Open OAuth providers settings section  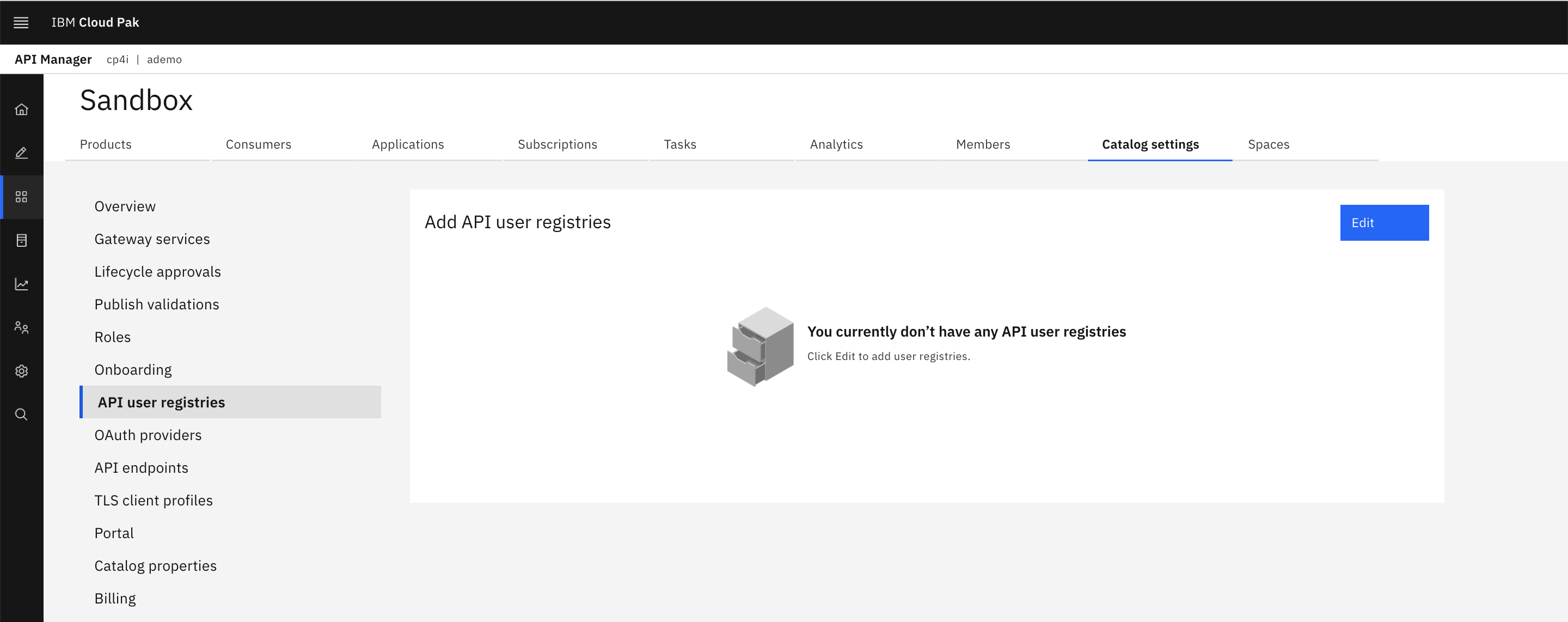click(148, 436)
